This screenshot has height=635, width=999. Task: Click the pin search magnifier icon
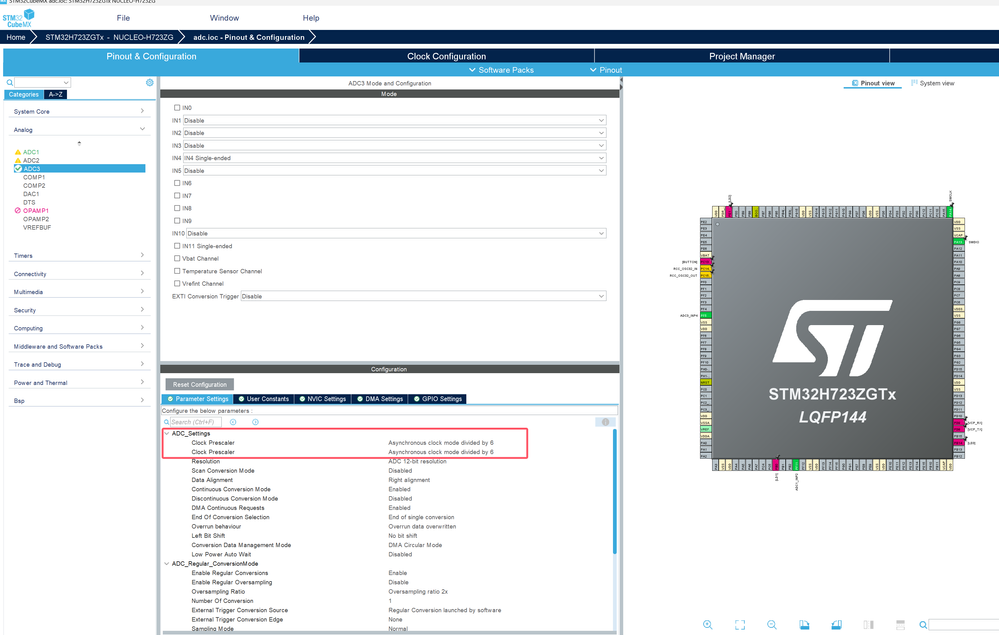tap(923, 625)
